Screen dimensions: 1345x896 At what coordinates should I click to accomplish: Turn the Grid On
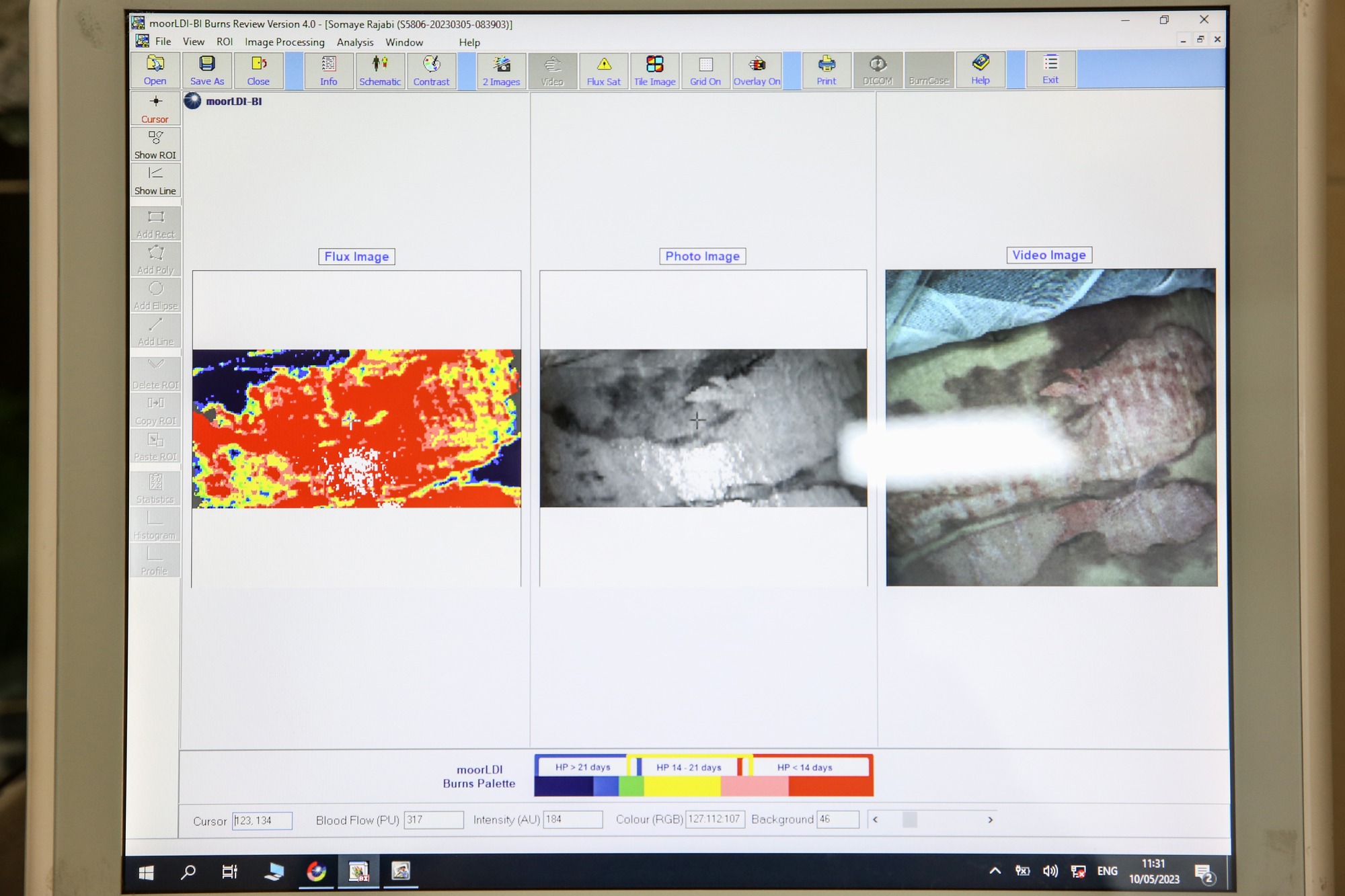705,71
